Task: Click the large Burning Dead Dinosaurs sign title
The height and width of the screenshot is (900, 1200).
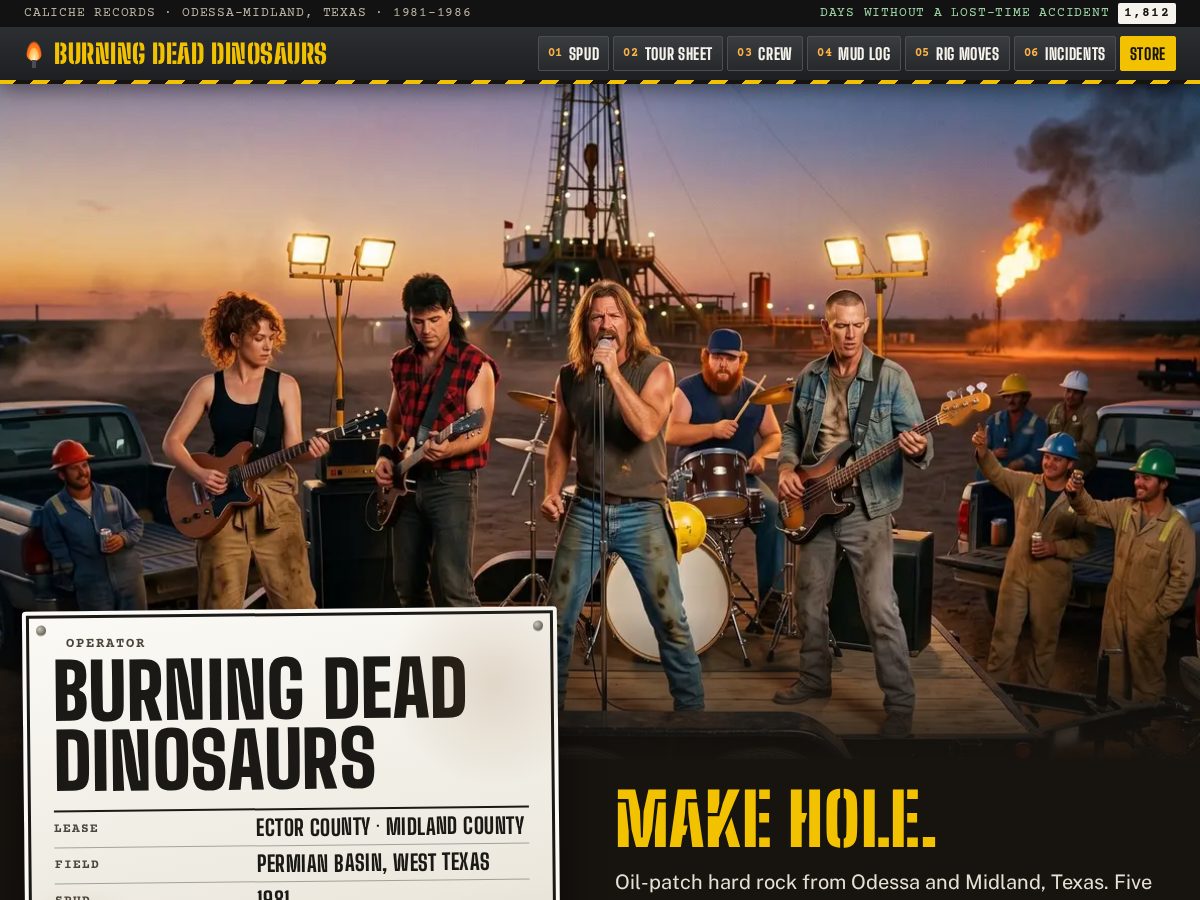Action: (260, 724)
